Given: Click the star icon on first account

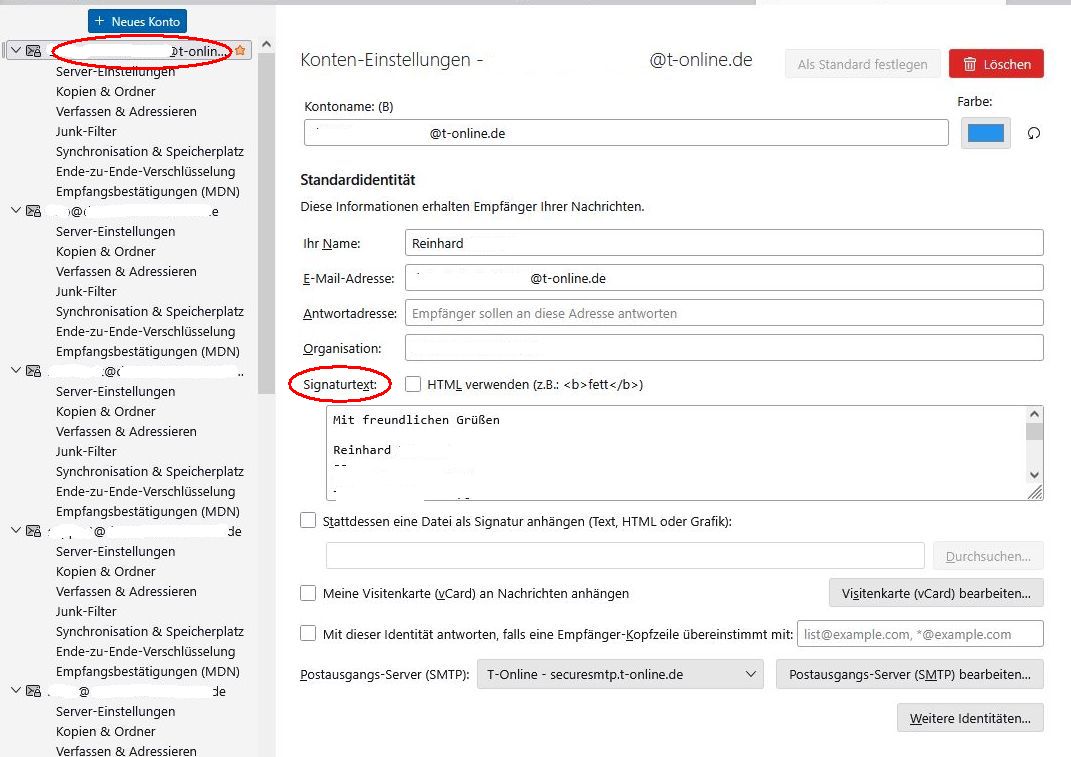Looking at the screenshot, I should [240, 51].
